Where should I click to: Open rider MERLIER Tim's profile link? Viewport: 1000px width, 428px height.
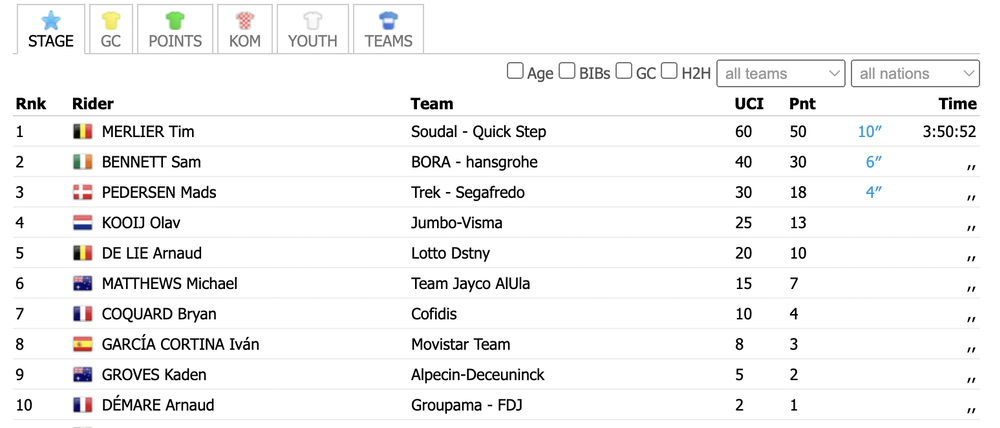[148, 132]
